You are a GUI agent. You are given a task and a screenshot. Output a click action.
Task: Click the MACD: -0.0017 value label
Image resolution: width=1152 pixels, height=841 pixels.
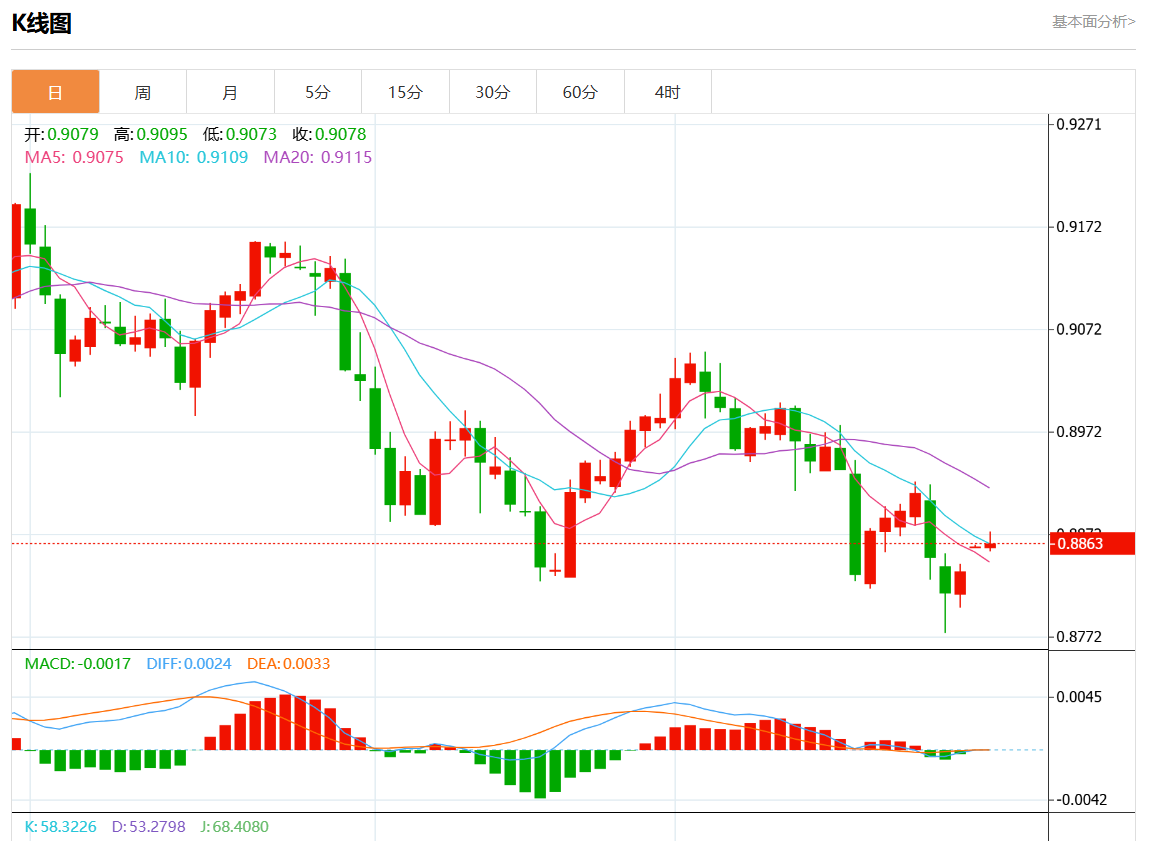78,663
